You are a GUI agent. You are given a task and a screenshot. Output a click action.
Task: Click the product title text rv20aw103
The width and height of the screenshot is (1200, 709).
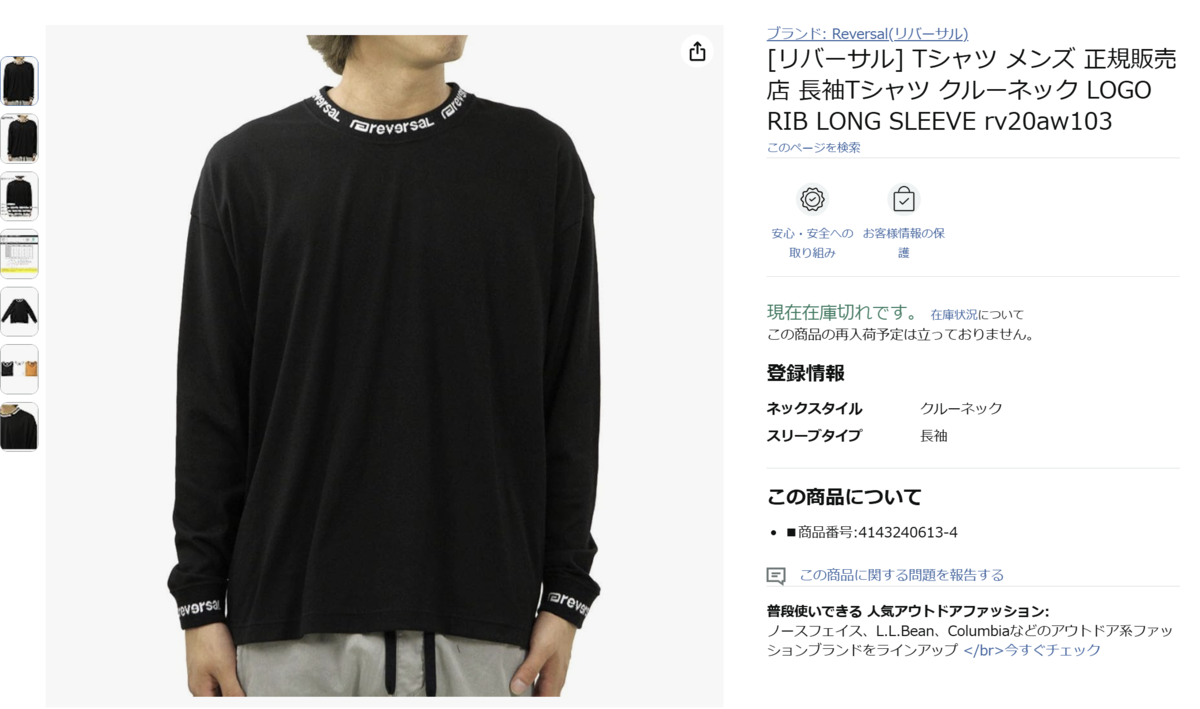pyautogui.click(x=1047, y=122)
